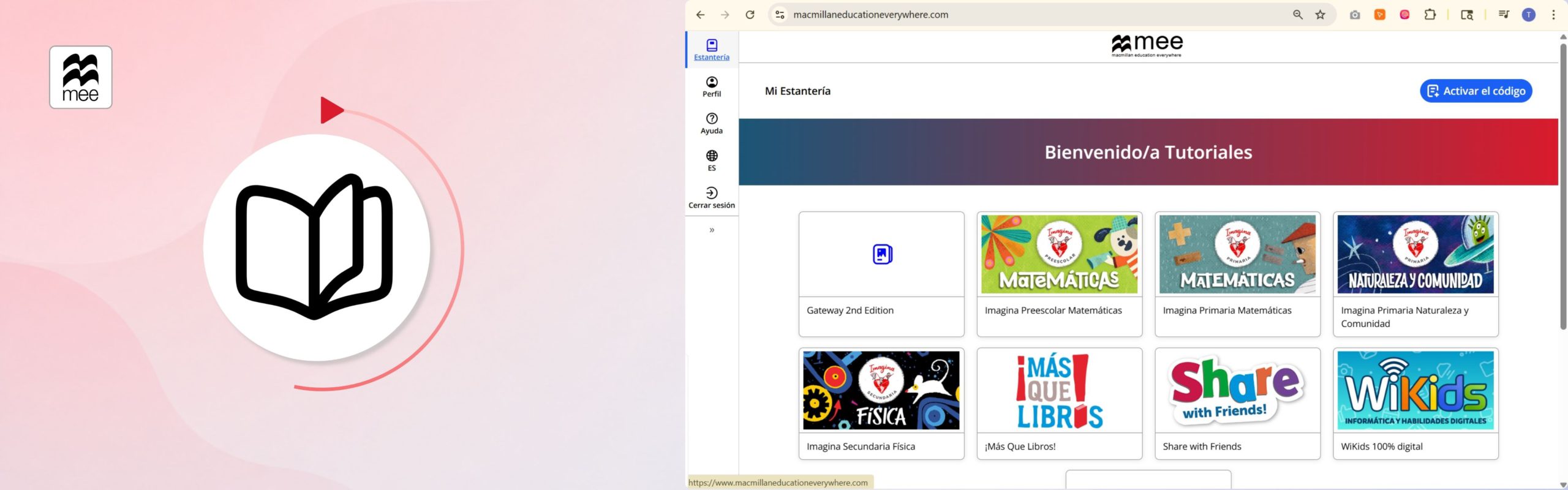The width and height of the screenshot is (1568, 490).
Task: Go back to the previous browser page
Action: 701,15
